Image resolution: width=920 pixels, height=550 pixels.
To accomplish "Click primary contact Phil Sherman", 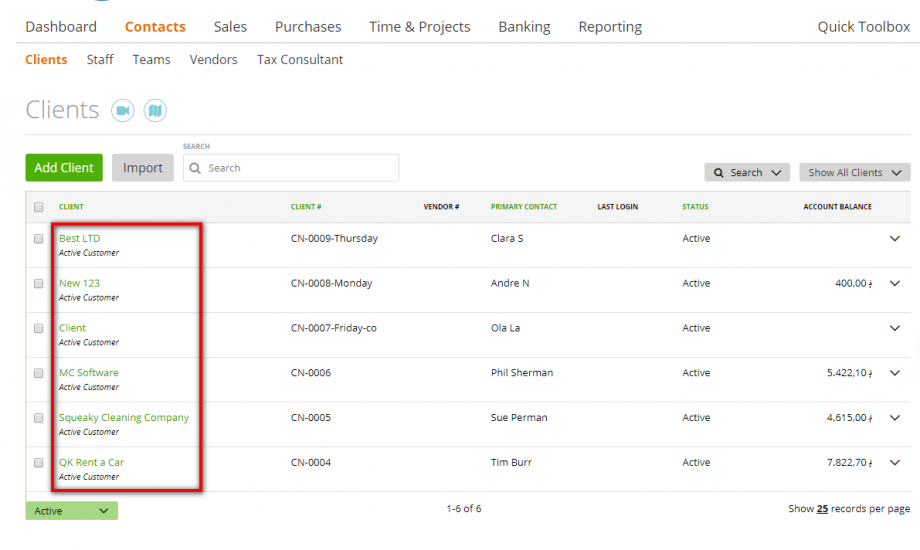I will point(522,373).
